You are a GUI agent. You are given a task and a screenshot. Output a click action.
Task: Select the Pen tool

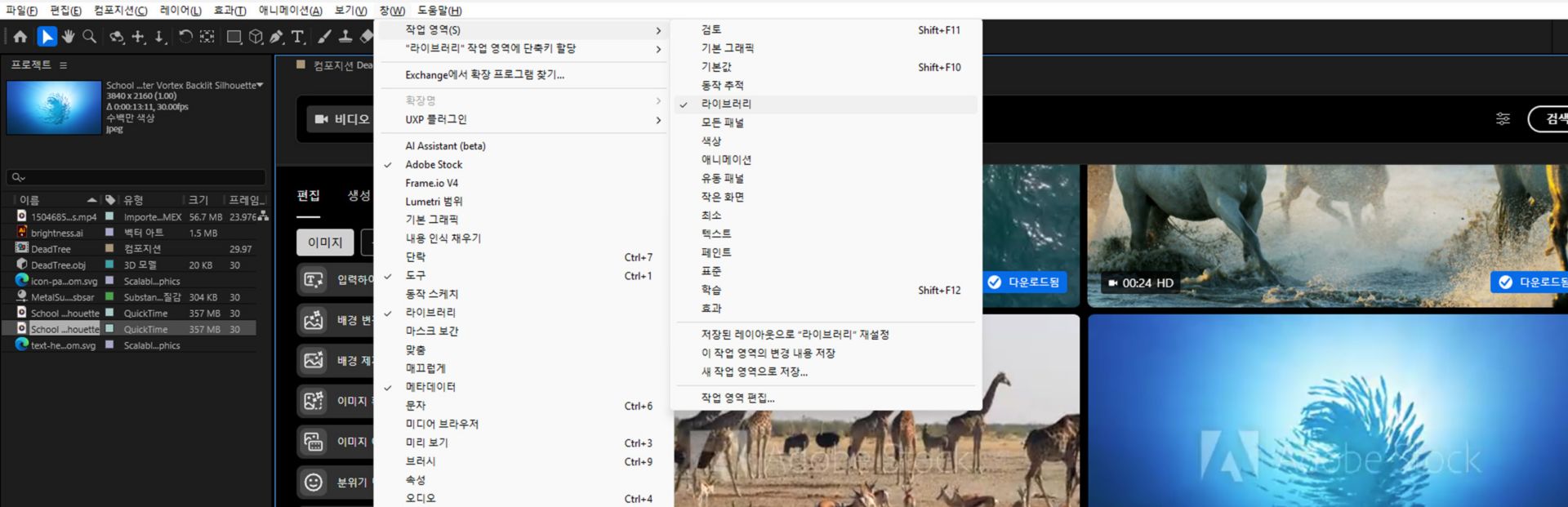pyautogui.click(x=277, y=37)
